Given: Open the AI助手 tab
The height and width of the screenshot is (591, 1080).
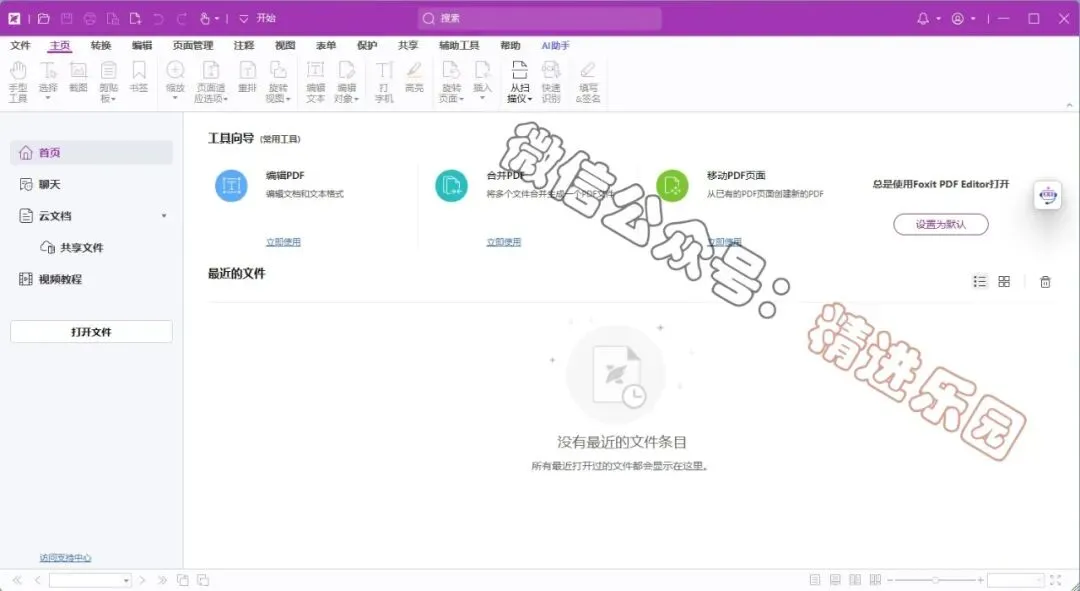Looking at the screenshot, I should pos(555,45).
